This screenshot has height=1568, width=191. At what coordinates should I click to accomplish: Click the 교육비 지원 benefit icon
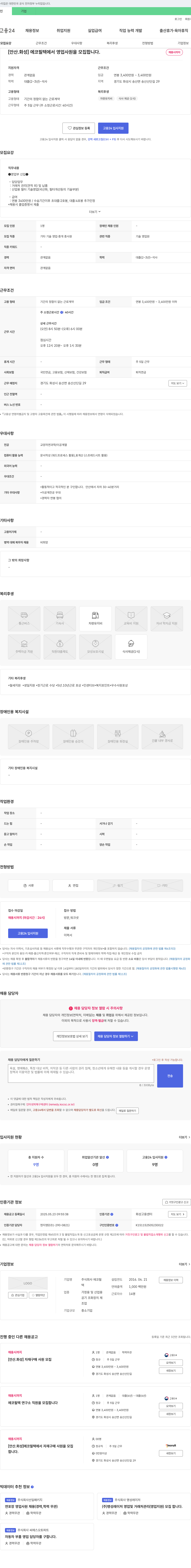131,618
